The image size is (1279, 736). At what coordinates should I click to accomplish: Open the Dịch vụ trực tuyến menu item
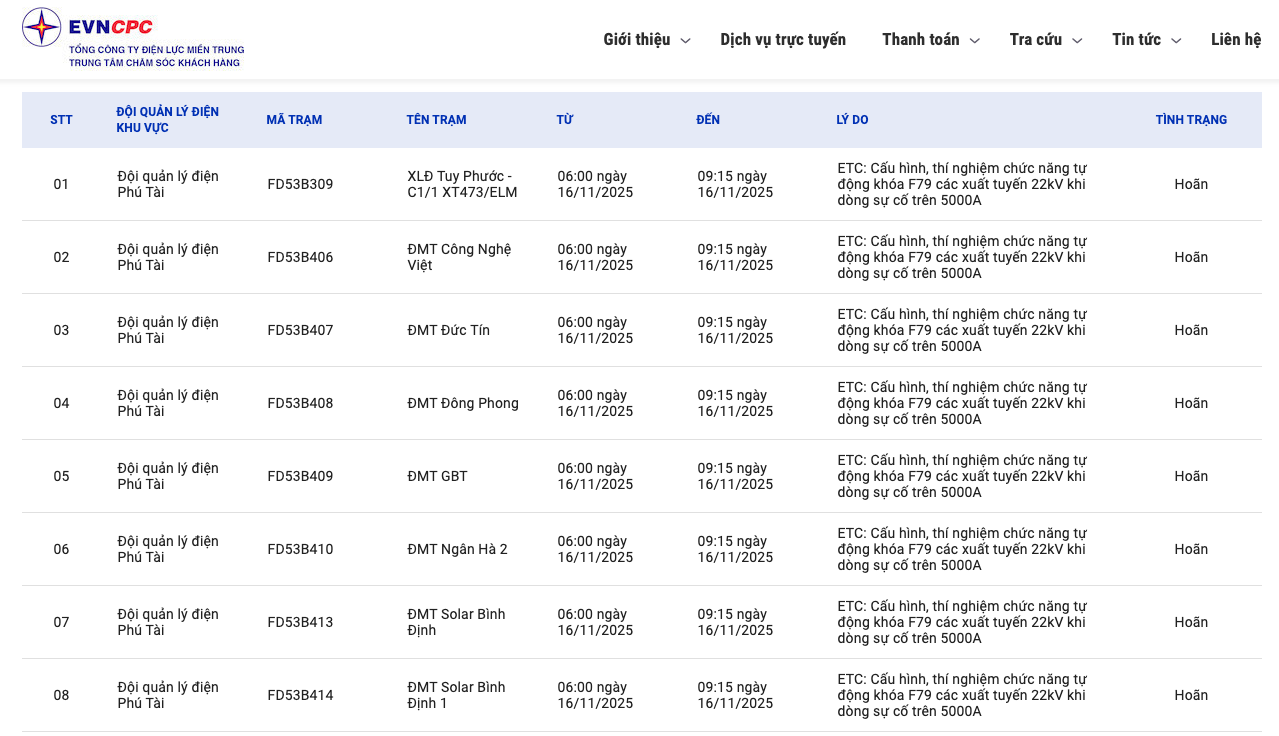point(783,39)
